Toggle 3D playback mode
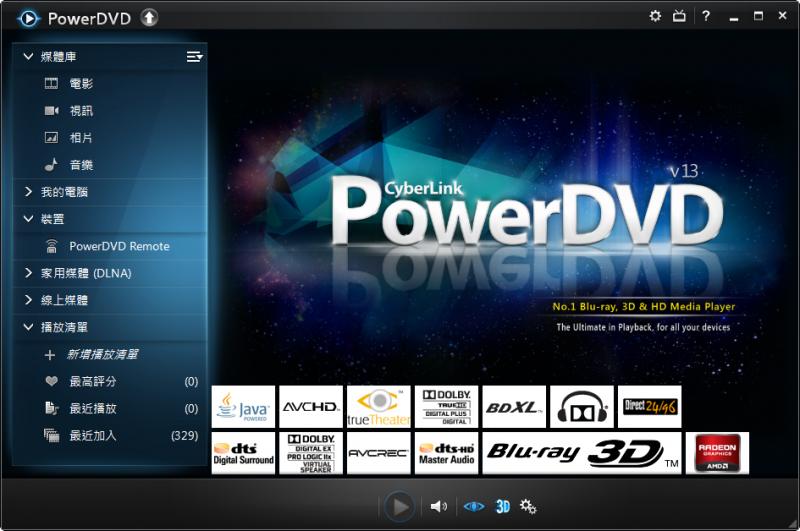 503,507
